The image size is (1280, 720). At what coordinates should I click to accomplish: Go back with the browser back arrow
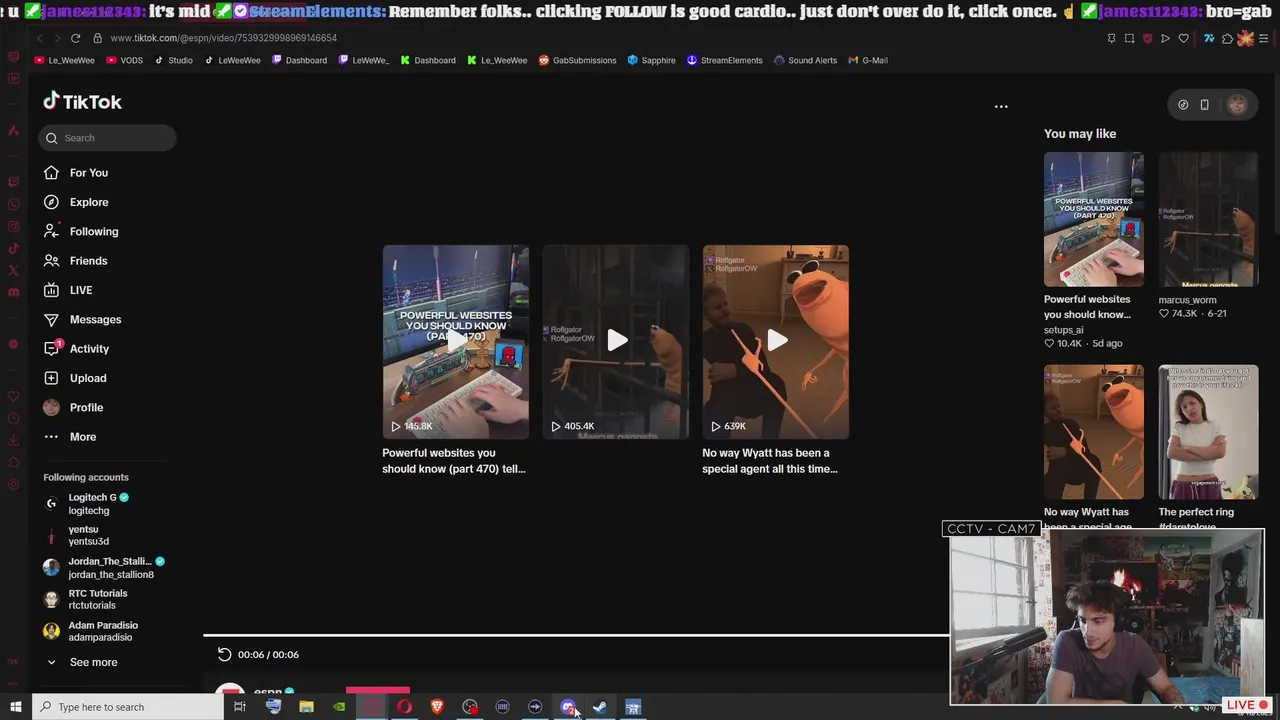coord(40,38)
